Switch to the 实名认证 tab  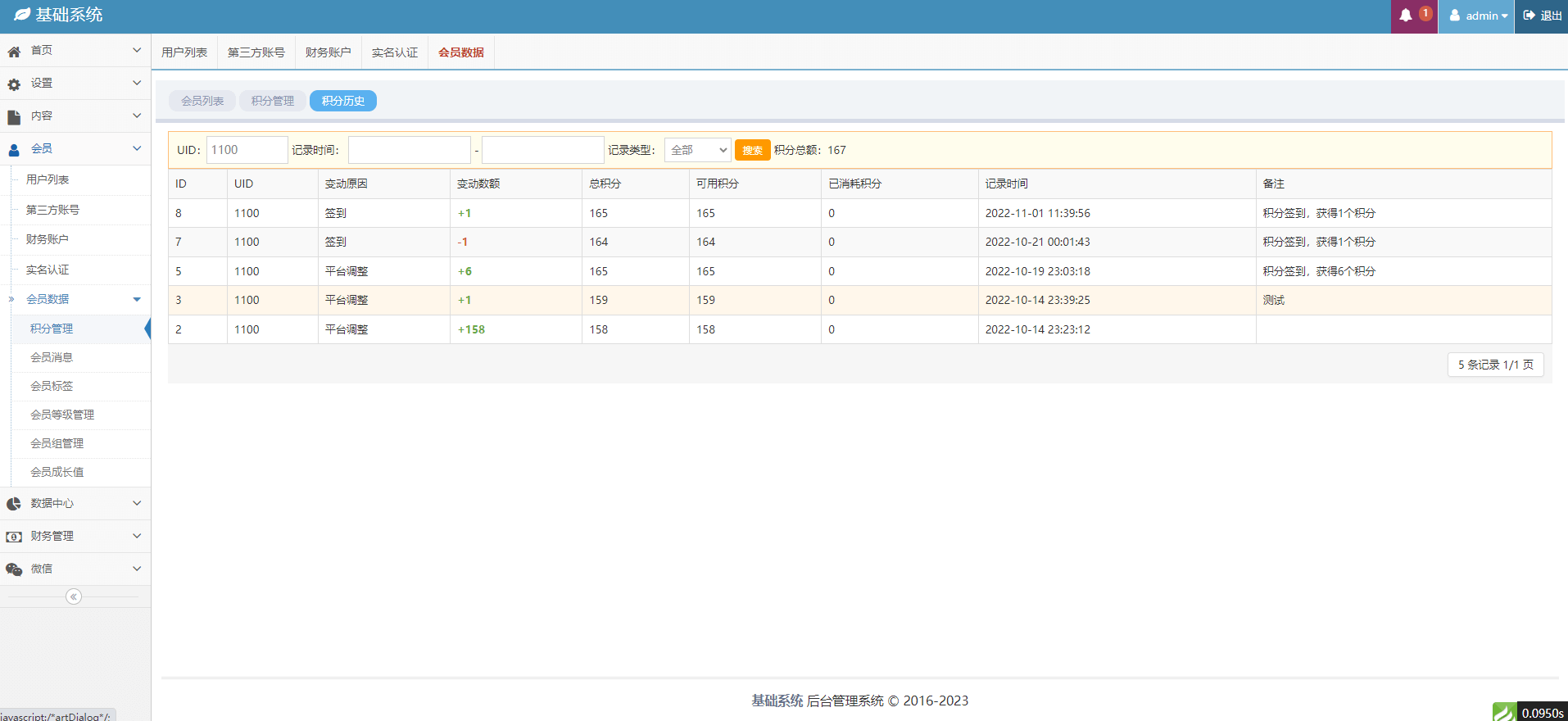pyautogui.click(x=394, y=52)
